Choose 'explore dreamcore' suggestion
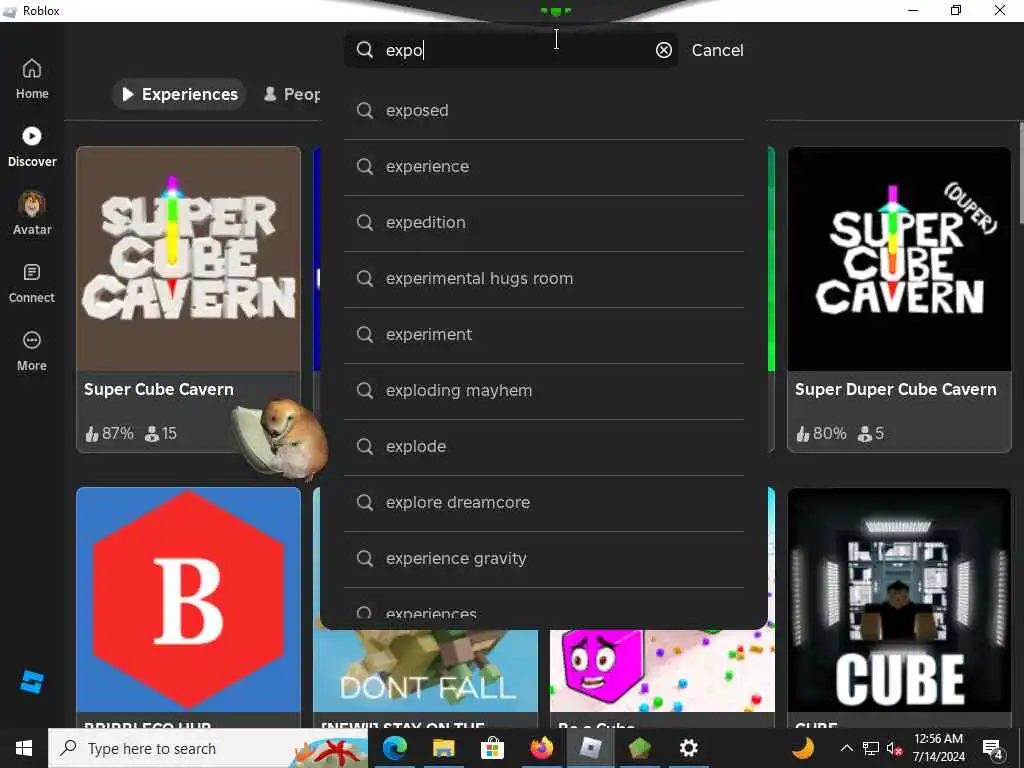This screenshot has width=1024, height=768. [544, 503]
